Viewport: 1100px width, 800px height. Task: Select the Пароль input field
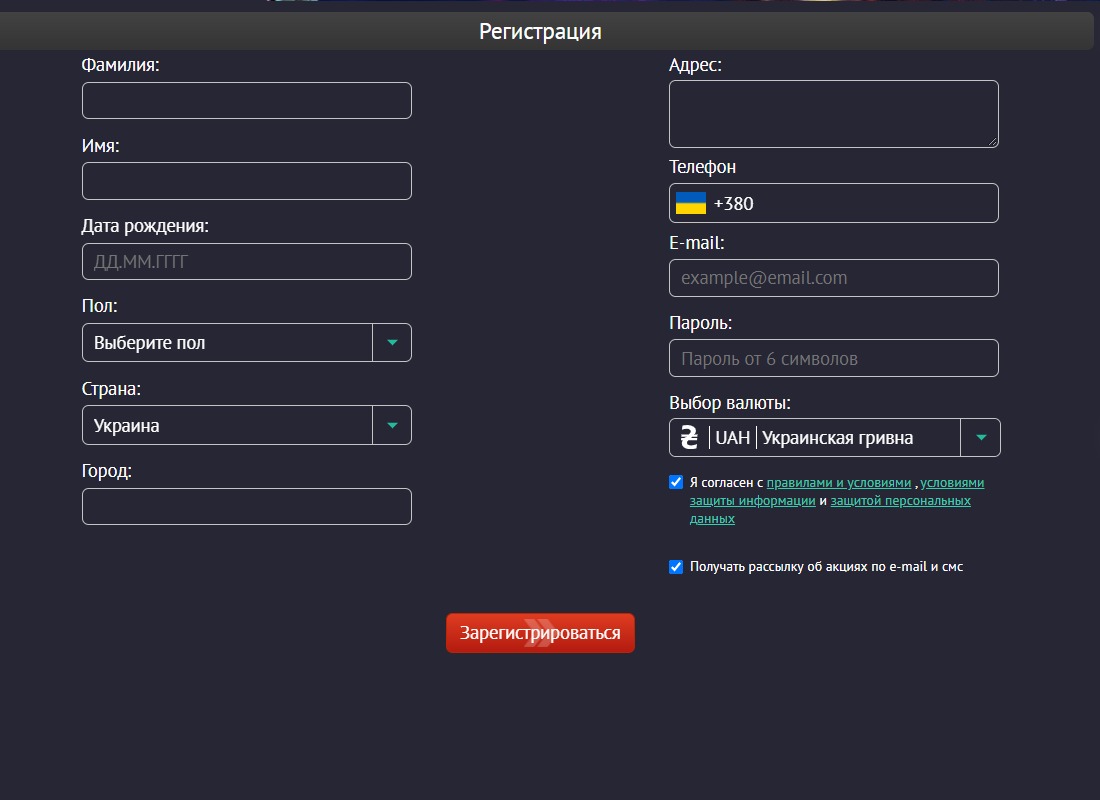click(x=833, y=359)
